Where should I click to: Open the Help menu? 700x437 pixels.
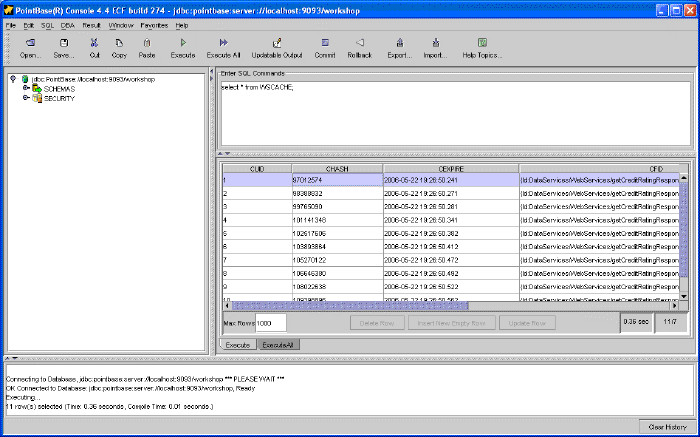(182, 25)
